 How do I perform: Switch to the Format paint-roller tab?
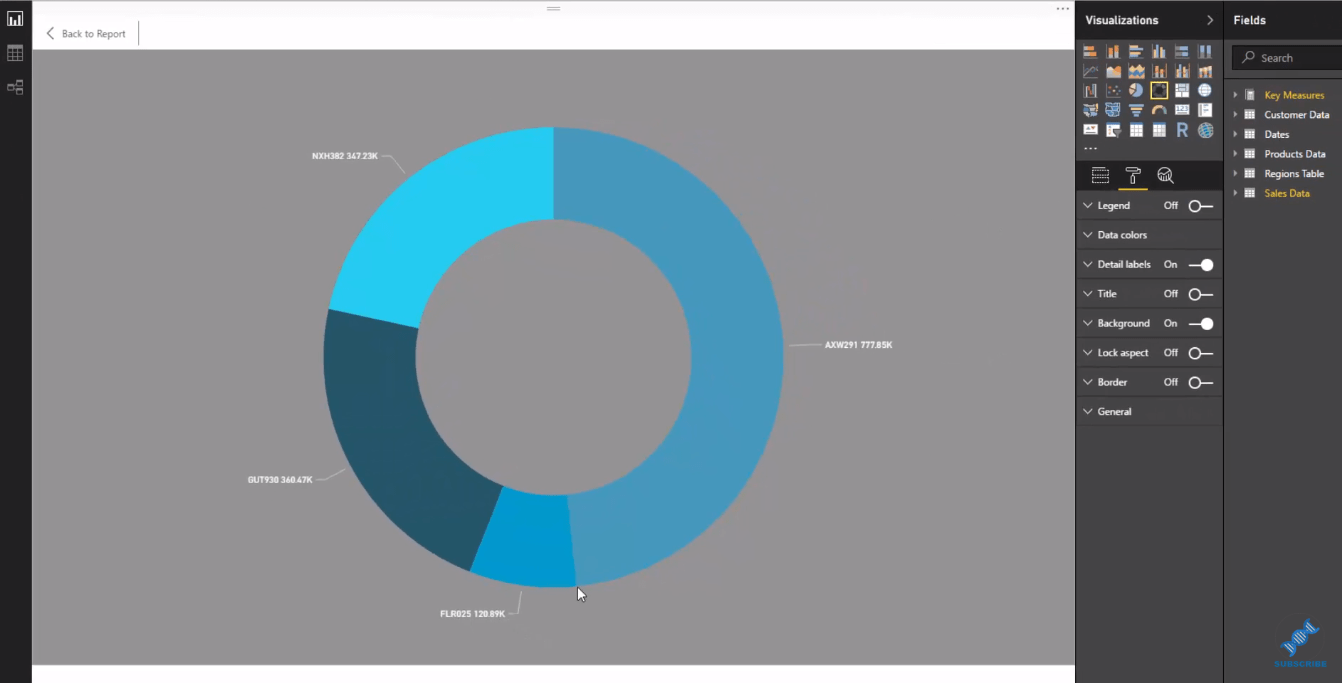pos(1133,176)
